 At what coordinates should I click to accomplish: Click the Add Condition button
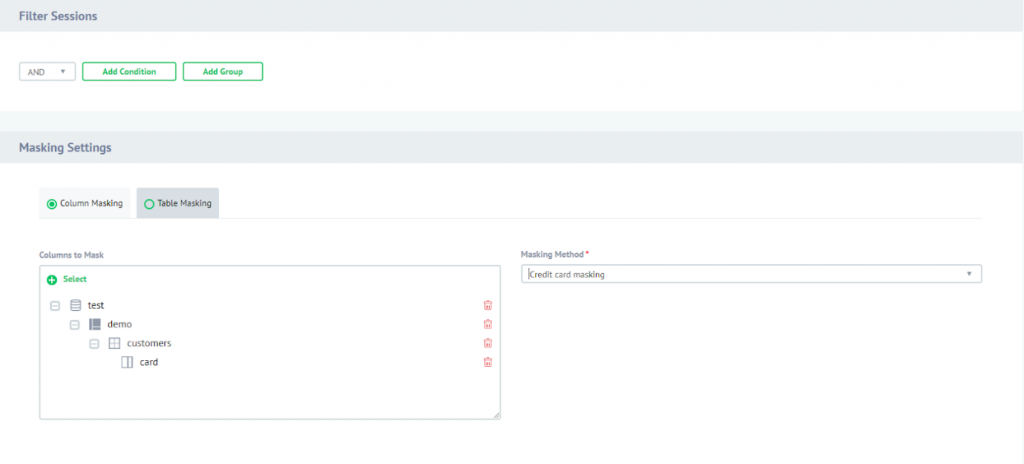click(x=129, y=72)
